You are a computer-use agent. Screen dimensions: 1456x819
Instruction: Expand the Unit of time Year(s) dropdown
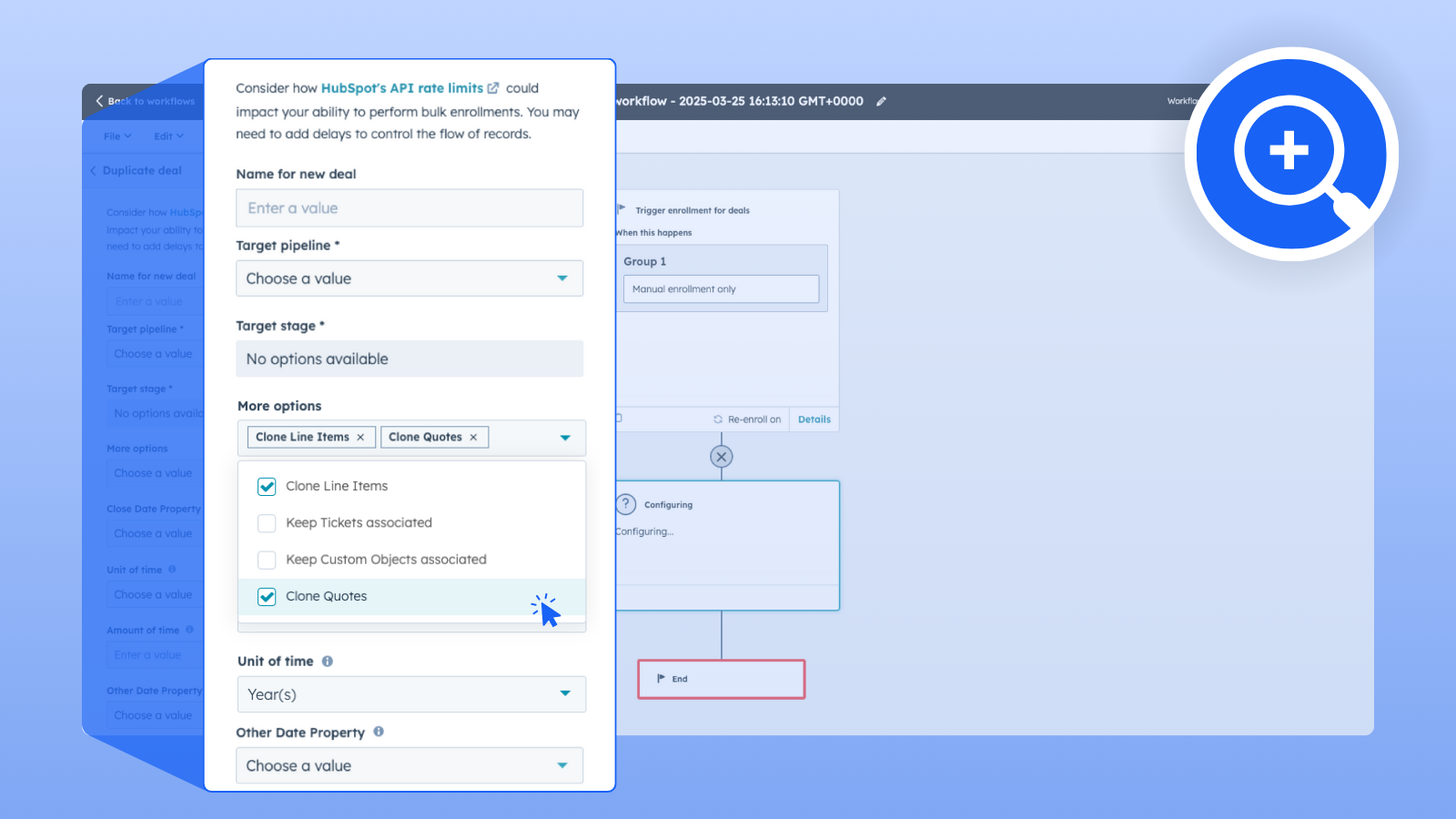[411, 694]
